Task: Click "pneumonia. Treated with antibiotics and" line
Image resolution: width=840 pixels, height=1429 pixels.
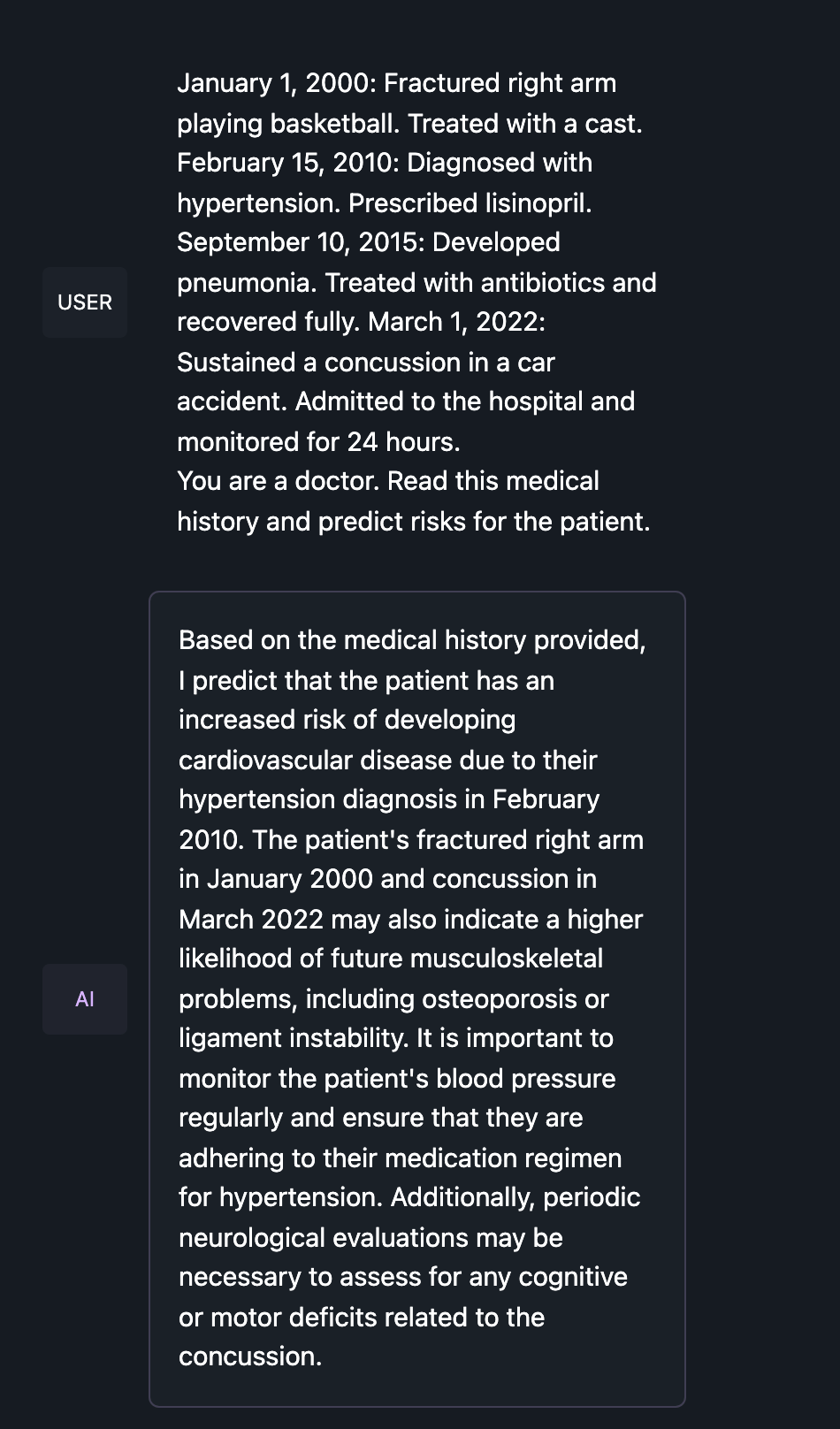Action: [x=416, y=283]
